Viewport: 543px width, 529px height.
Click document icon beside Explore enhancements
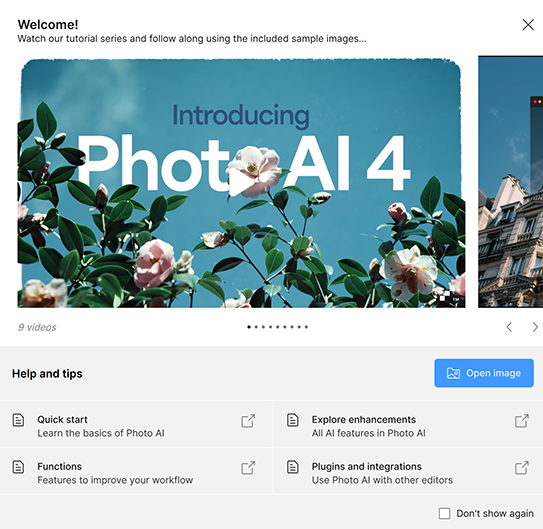pyautogui.click(x=292, y=420)
